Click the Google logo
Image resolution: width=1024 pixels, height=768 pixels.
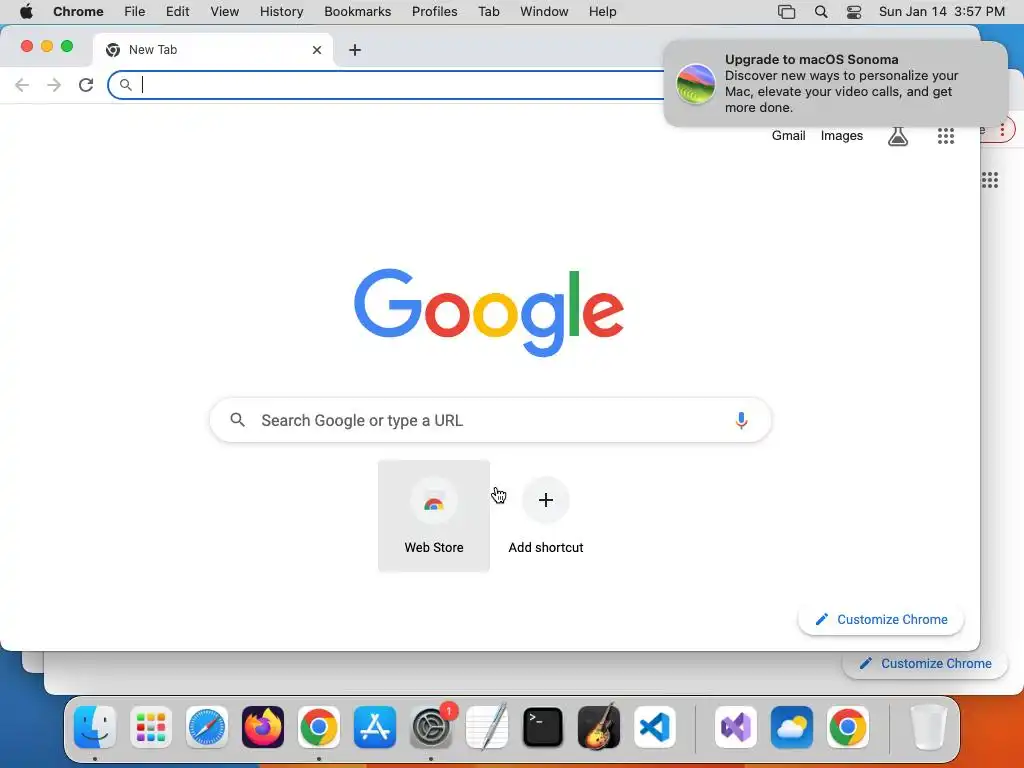(x=488, y=312)
